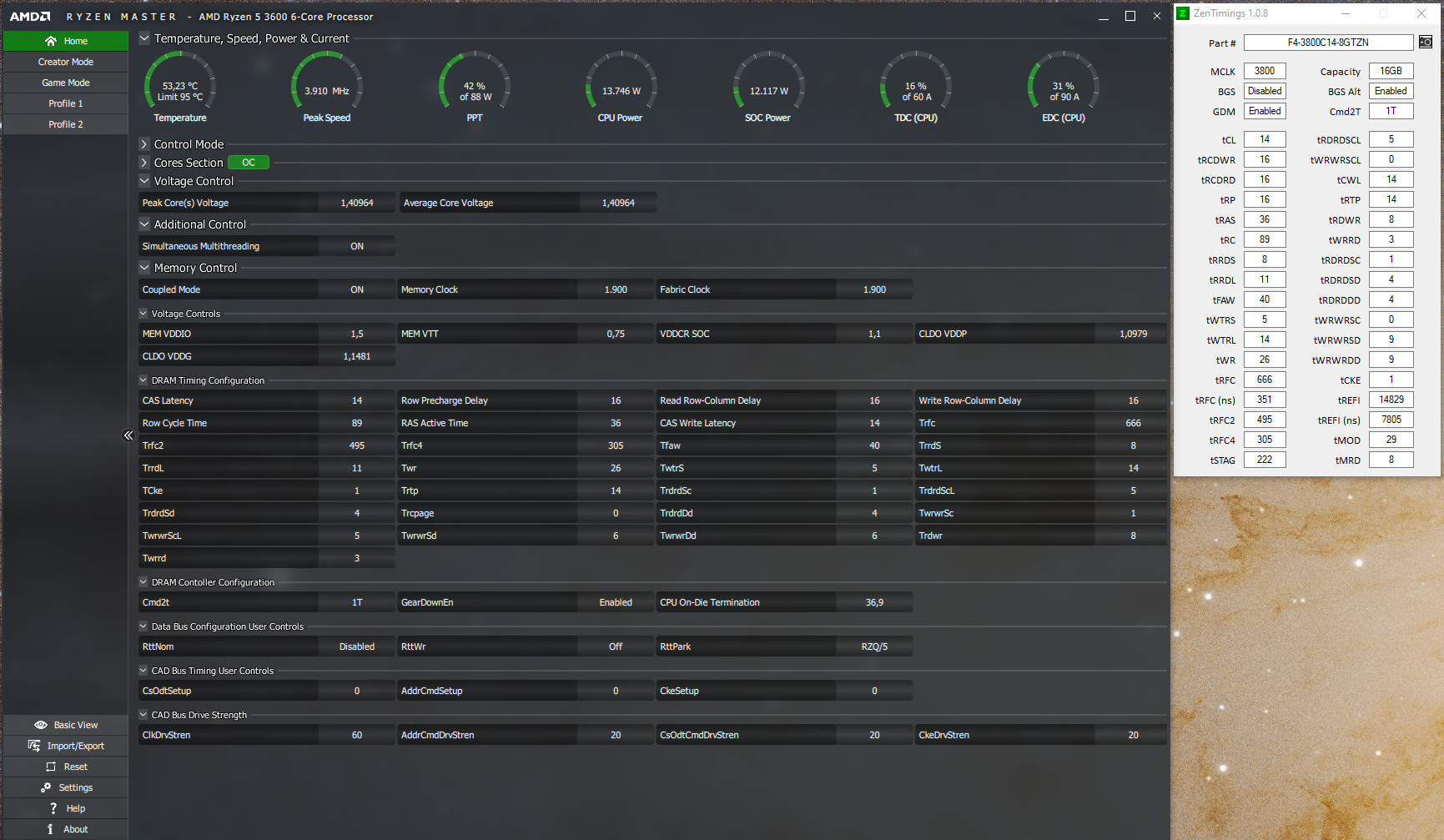The width and height of the screenshot is (1444, 840).
Task: Collapse the Voltage Controls subsection
Action: 143,314
